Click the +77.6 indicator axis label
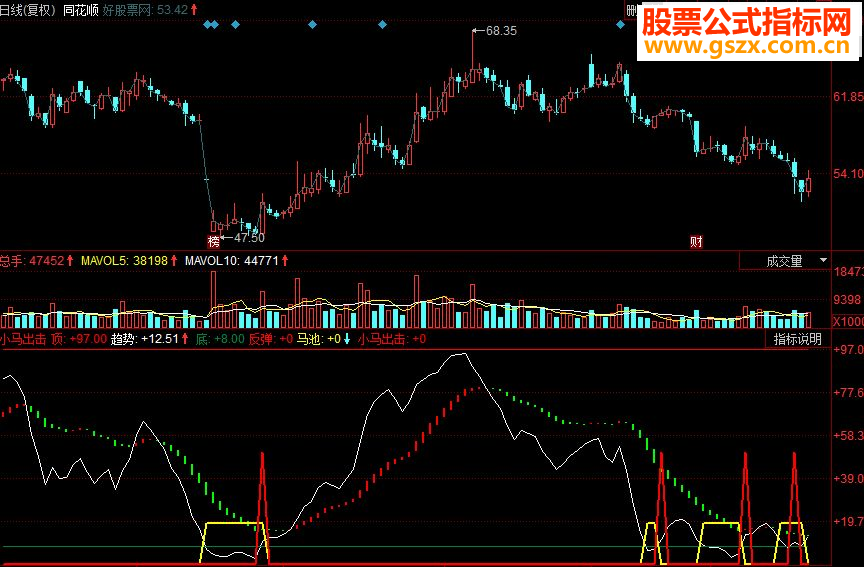Viewport: 864px width, 567px height. tap(849, 392)
